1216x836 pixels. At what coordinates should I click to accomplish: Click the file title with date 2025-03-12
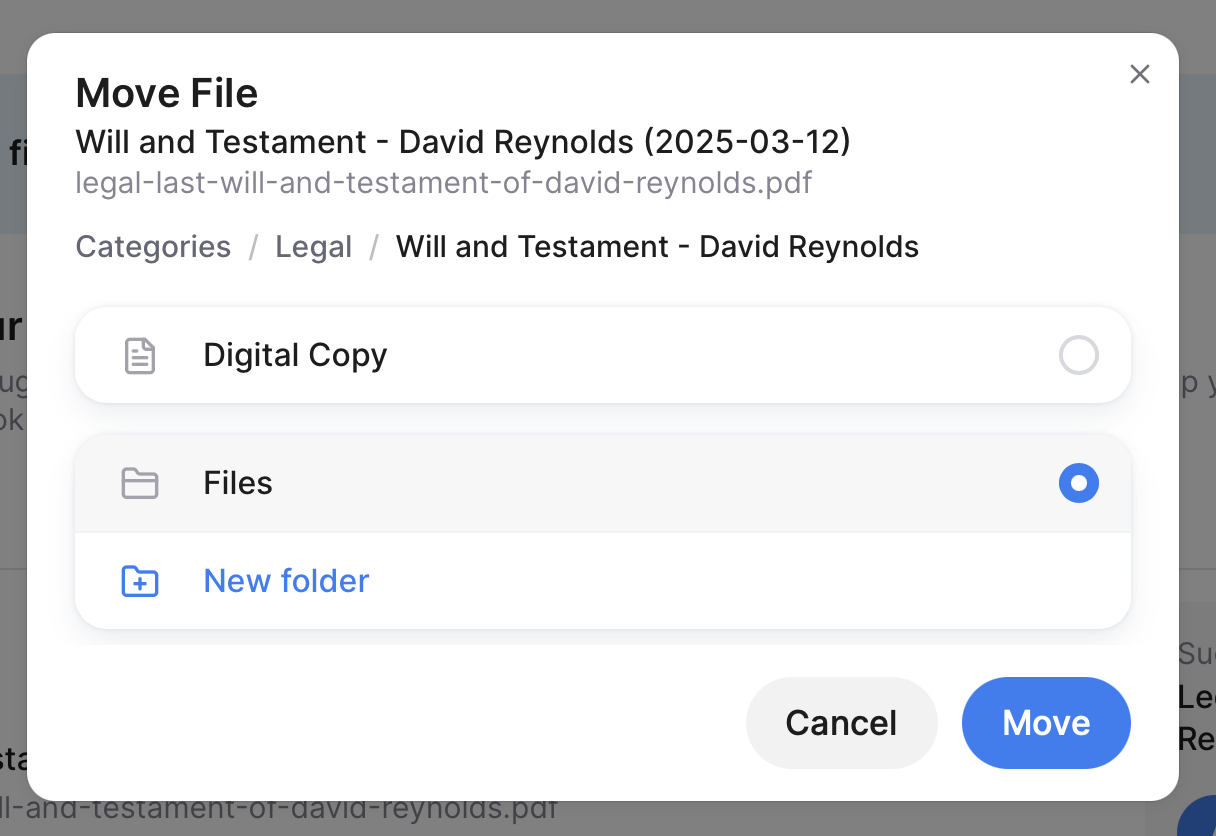pyautogui.click(x=463, y=142)
